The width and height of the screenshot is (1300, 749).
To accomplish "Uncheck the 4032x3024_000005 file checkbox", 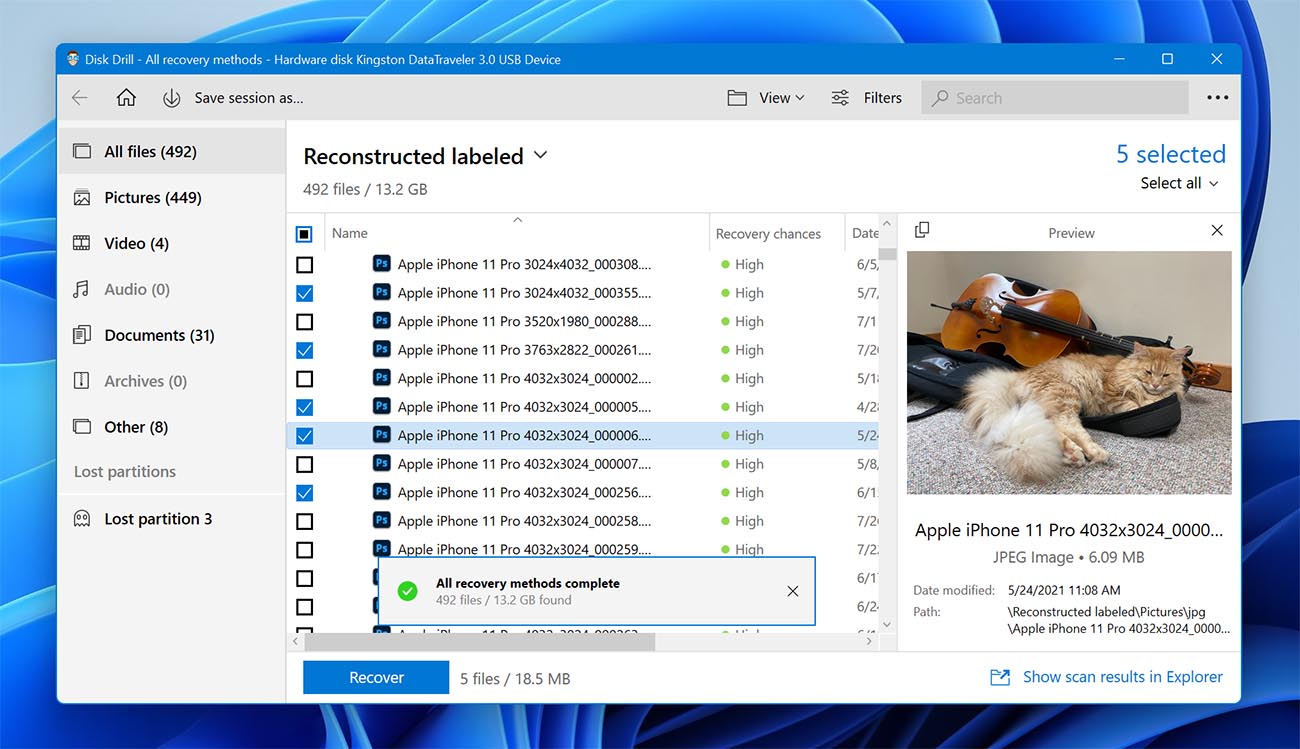I will tap(304, 407).
